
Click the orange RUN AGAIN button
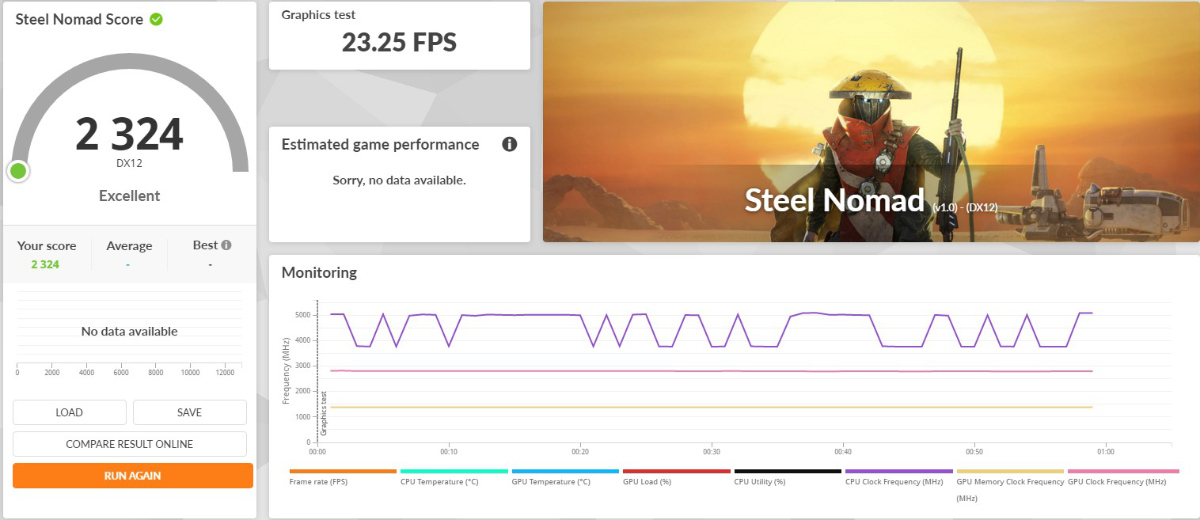[133, 476]
